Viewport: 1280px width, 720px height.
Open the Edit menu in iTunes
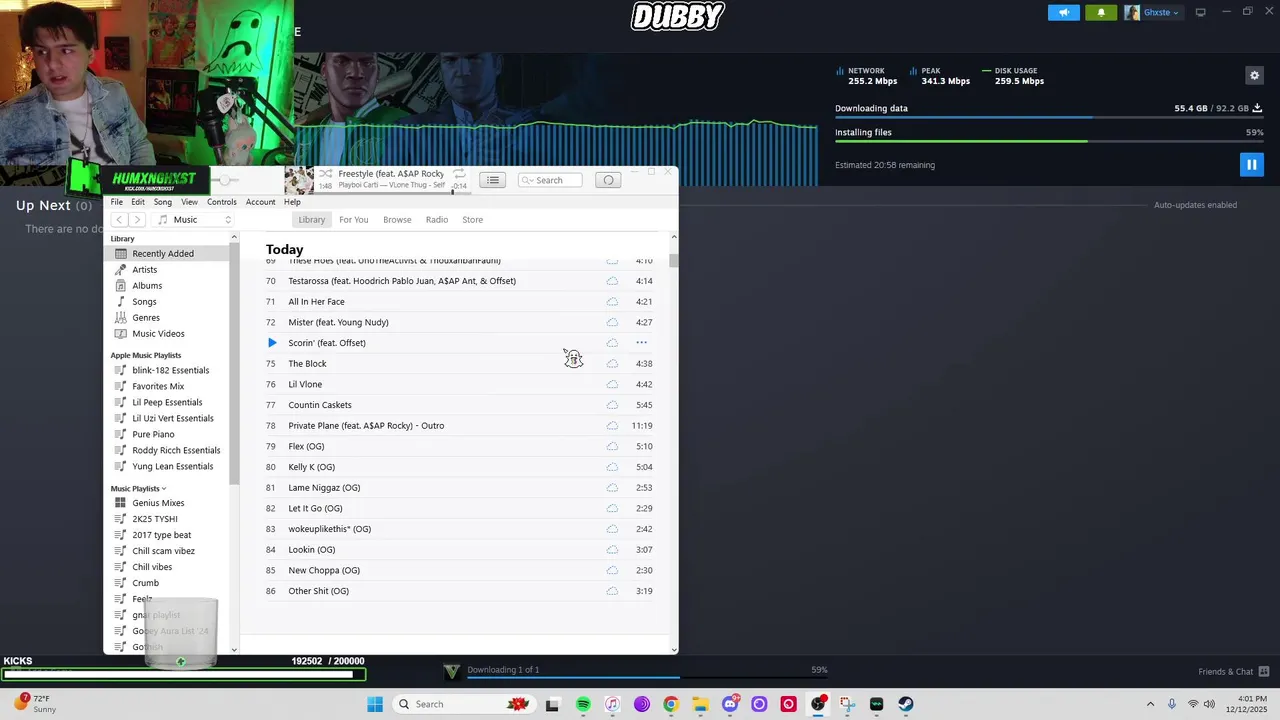coord(138,202)
